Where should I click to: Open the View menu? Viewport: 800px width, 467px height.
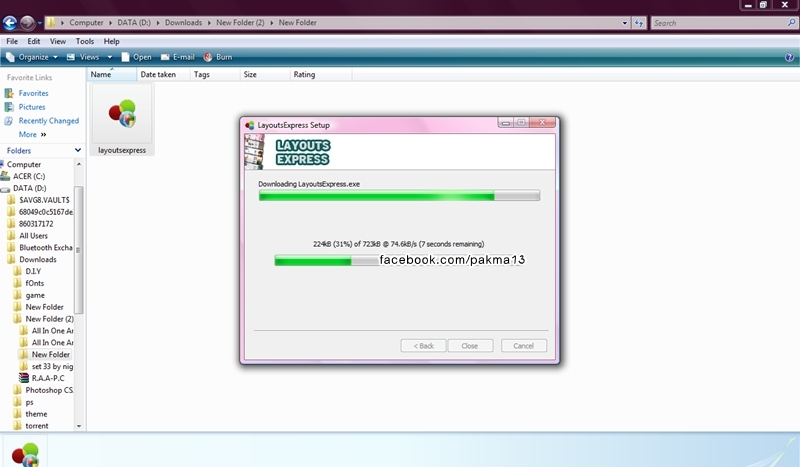click(58, 41)
